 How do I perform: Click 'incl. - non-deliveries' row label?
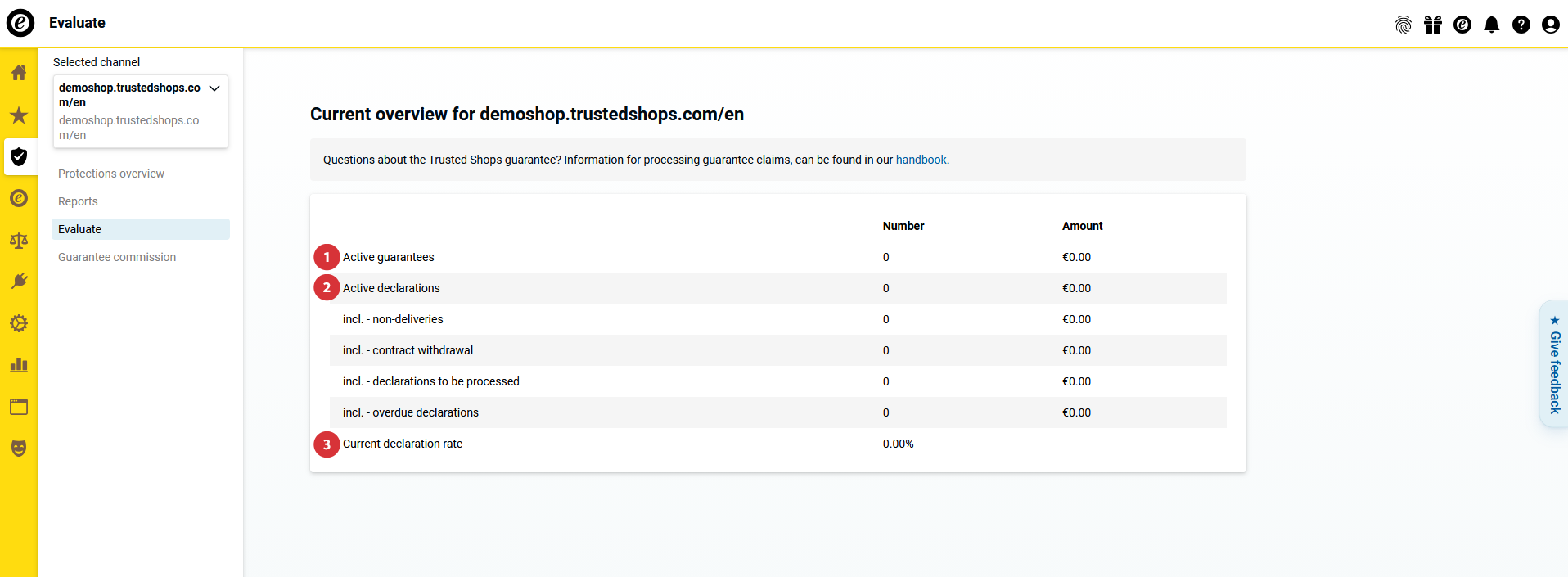pos(393,319)
